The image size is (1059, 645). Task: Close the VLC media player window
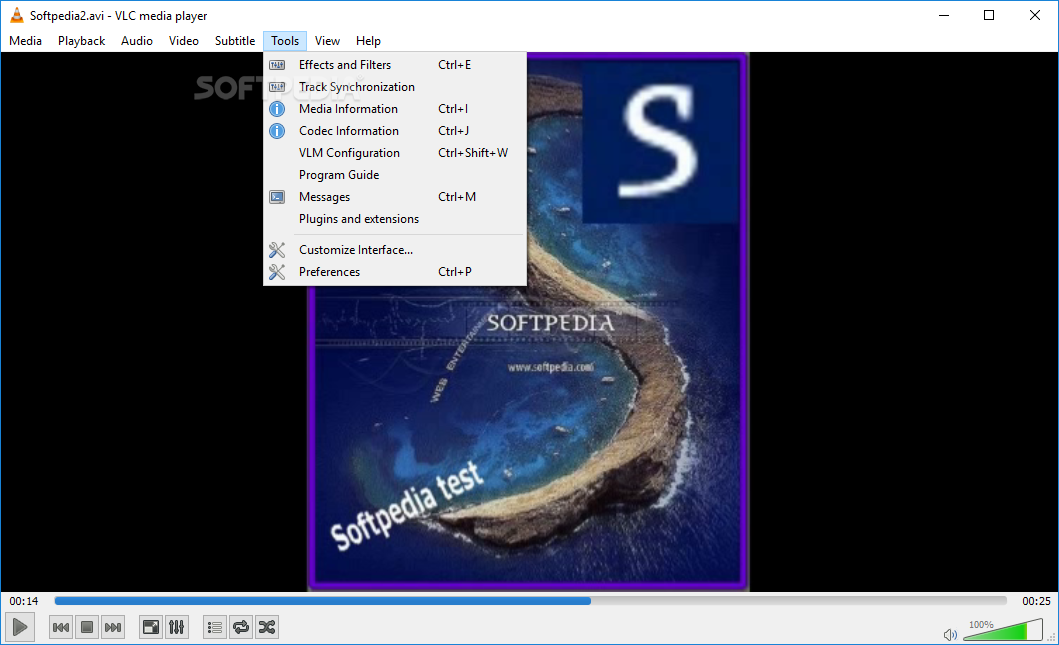pyautogui.click(x=1035, y=15)
